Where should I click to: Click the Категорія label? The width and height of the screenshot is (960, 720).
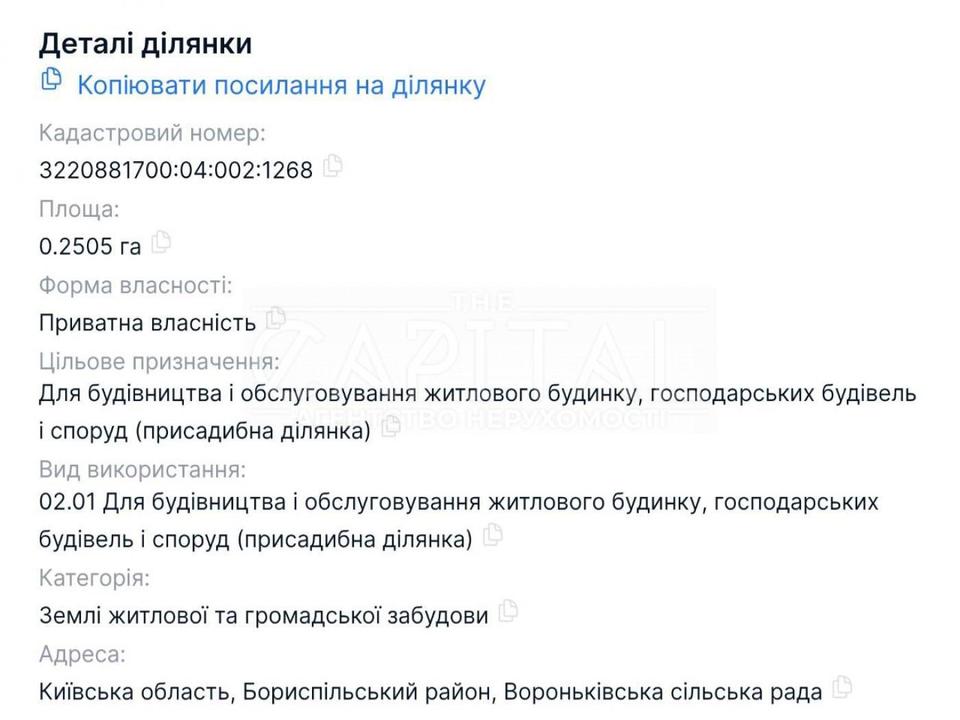tap(94, 578)
